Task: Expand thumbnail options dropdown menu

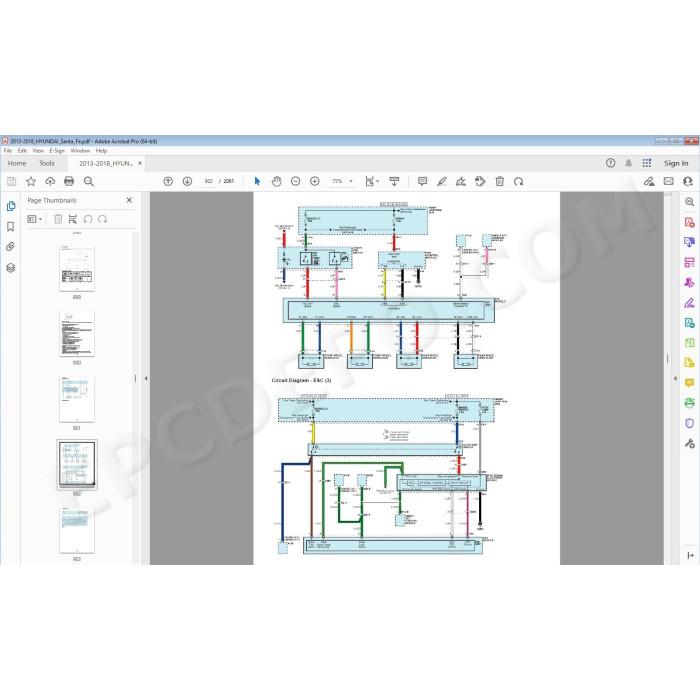Action: [x=34, y=219]
